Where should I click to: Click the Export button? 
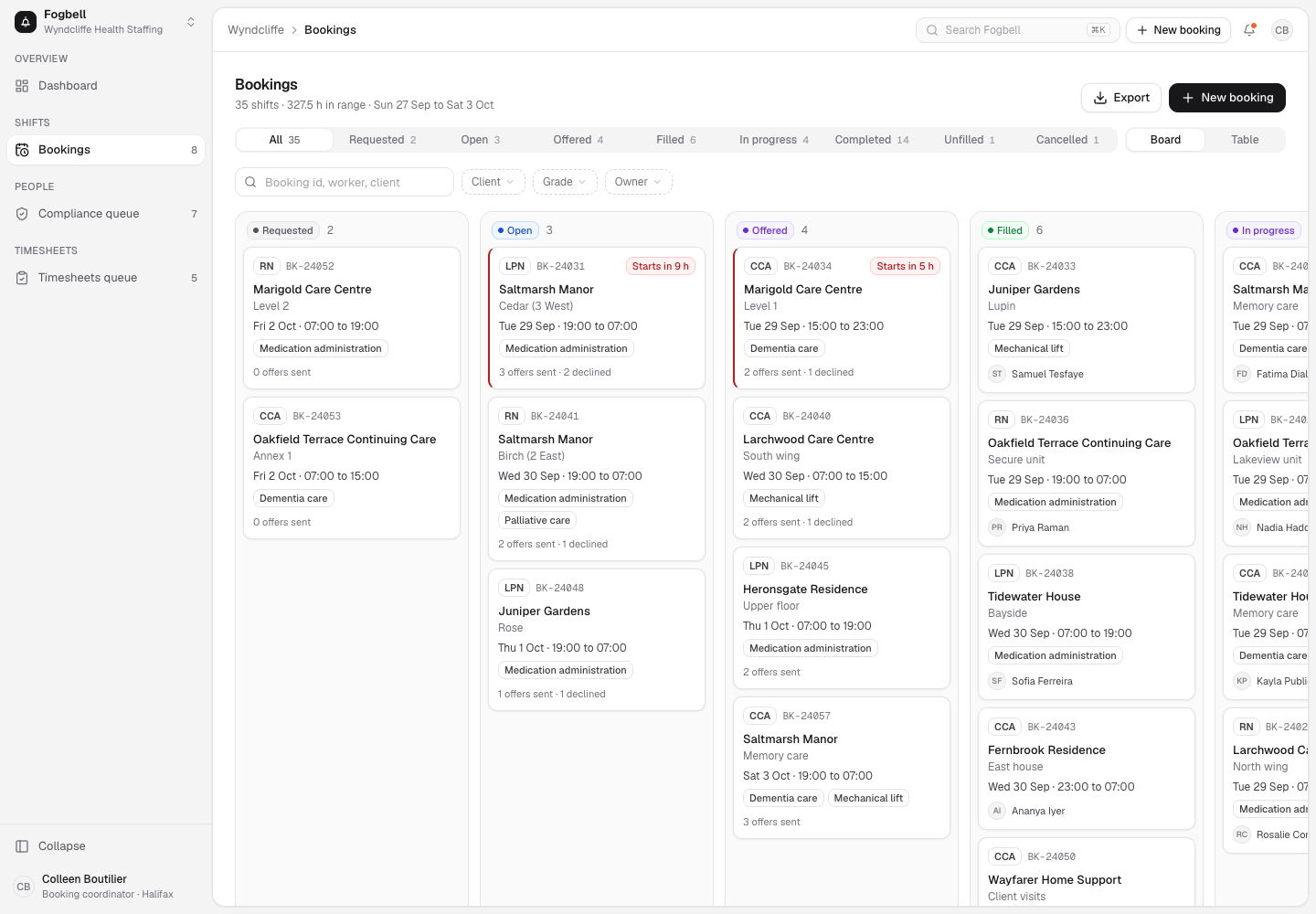[x=1121, y=98]
